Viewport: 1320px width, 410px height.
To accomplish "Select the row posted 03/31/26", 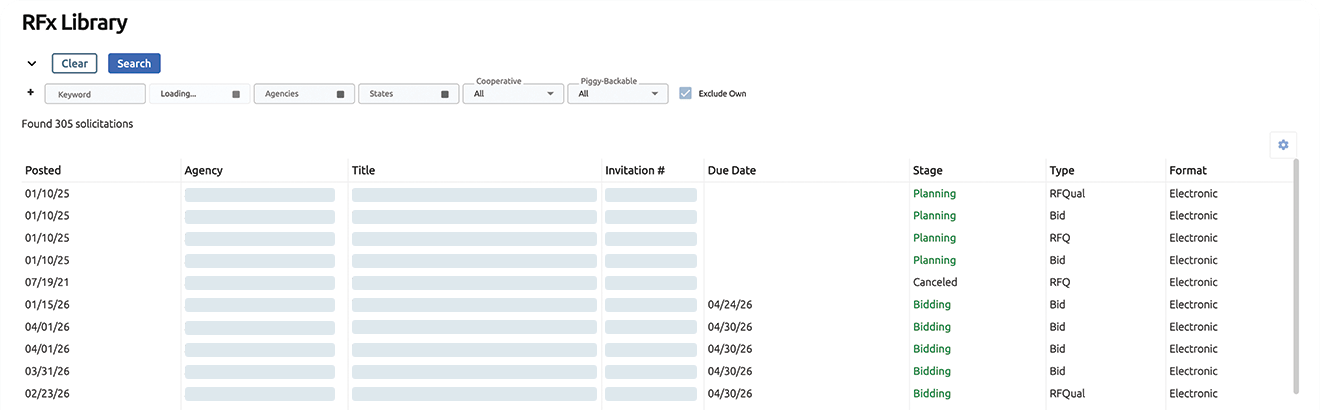I will click(656, 371).
